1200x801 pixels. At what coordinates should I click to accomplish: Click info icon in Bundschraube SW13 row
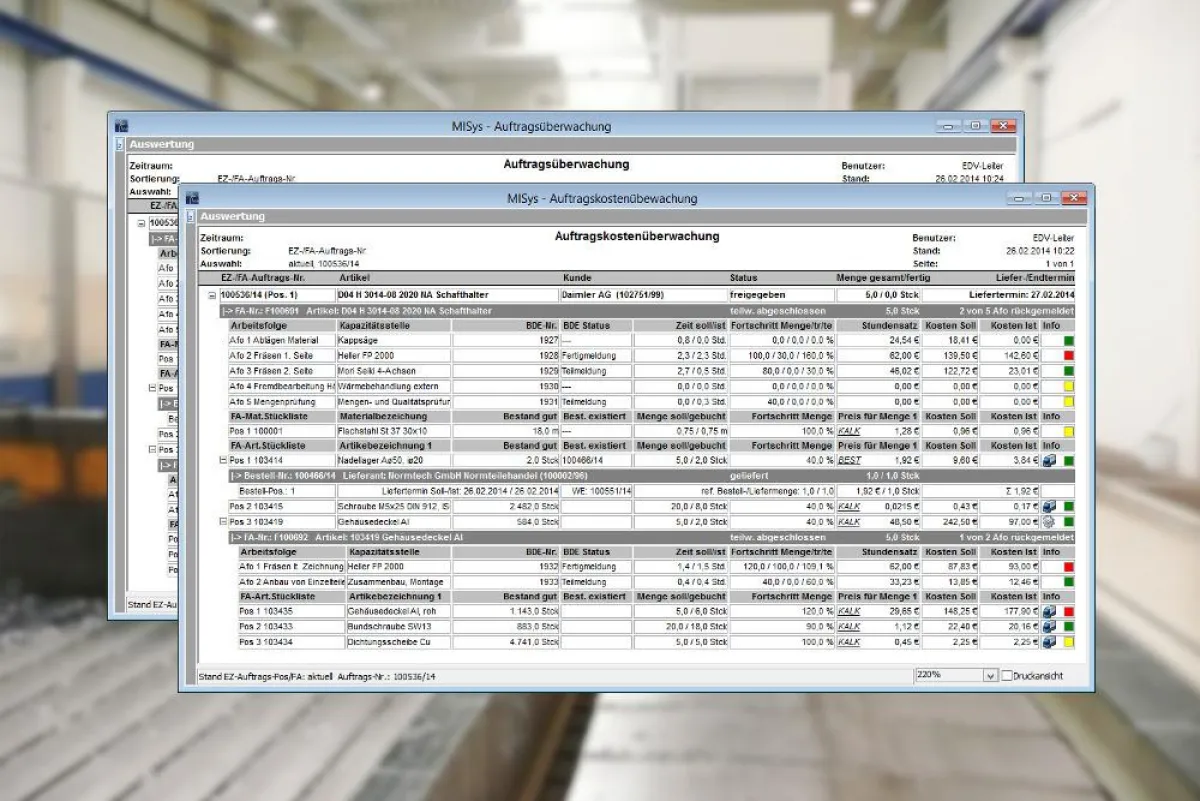coord(1049,627)
